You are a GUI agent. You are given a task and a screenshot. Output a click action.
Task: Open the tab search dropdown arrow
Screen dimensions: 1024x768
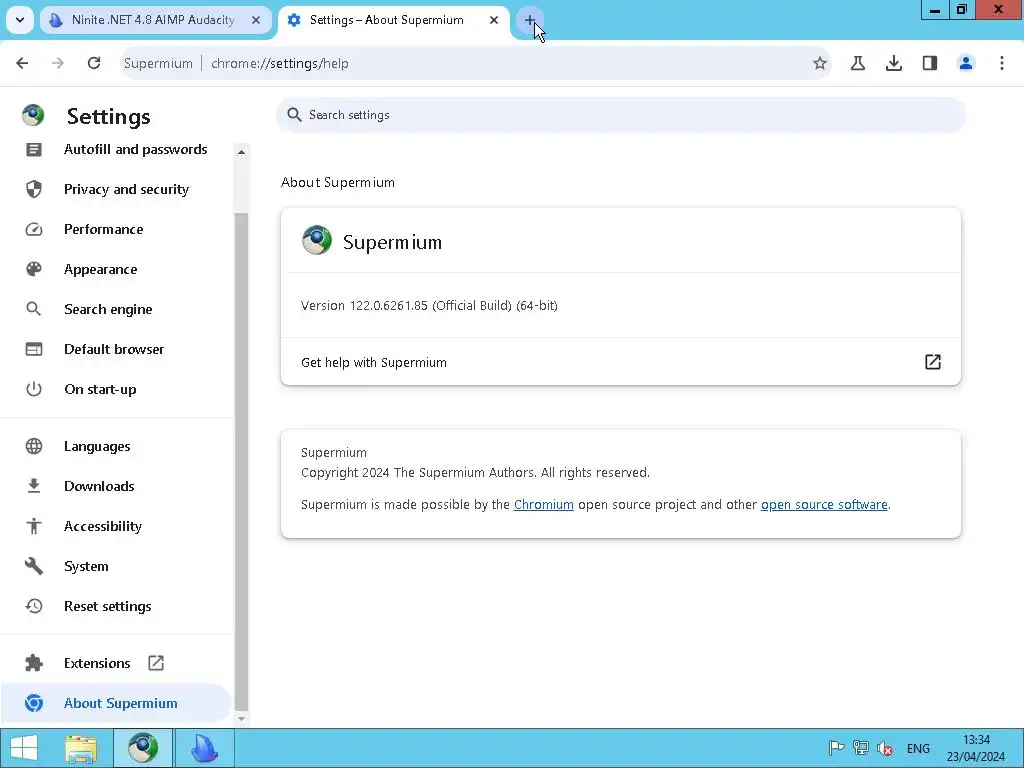(x=20, y=20)
